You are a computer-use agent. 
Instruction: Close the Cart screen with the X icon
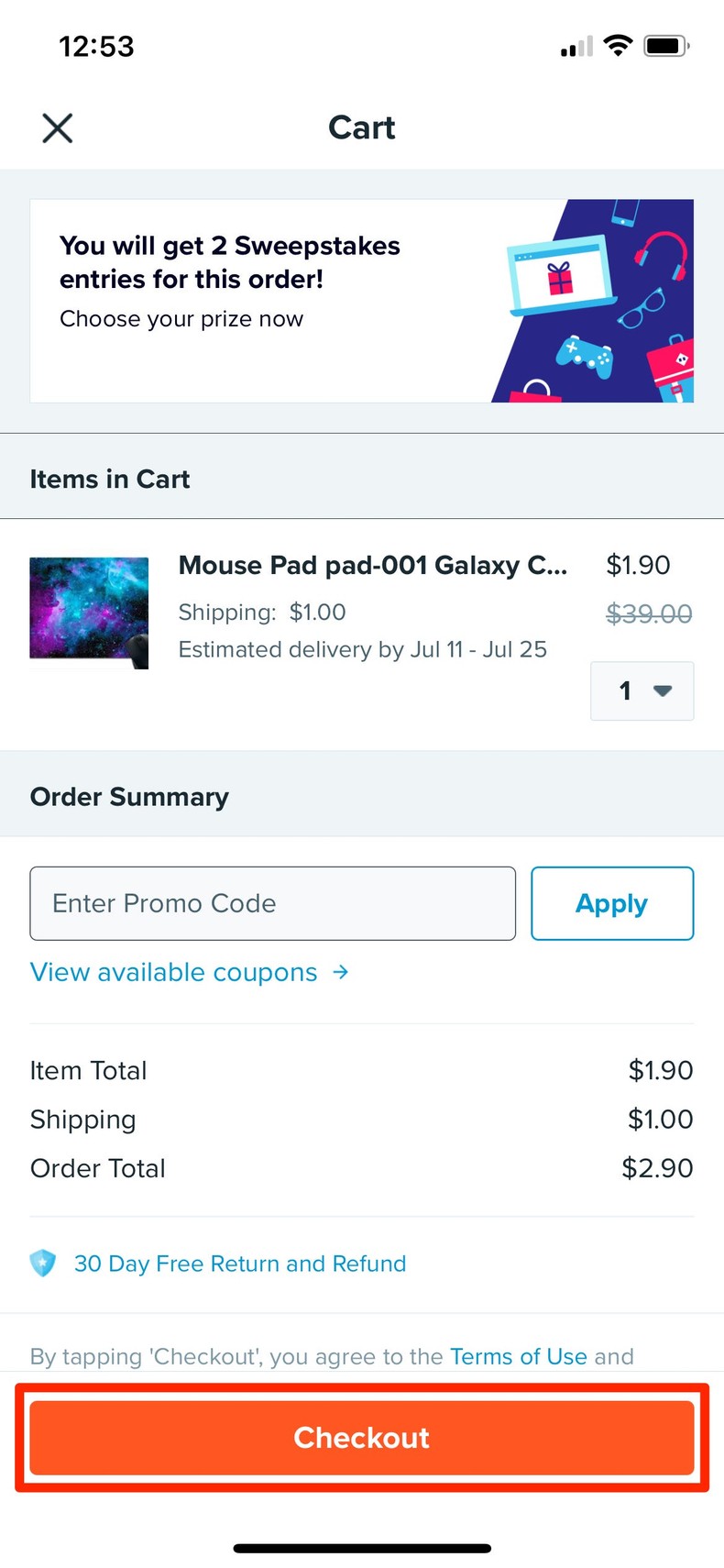click(57, 127)
